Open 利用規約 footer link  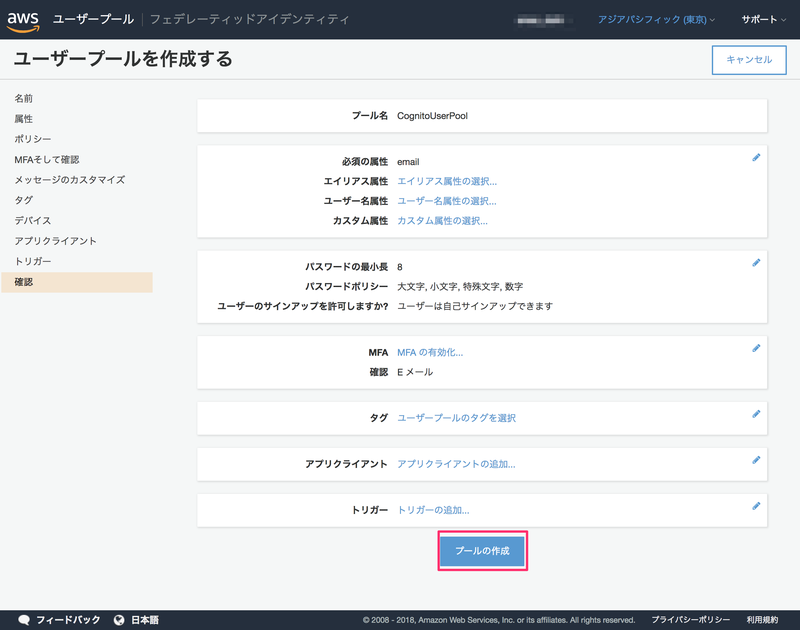[762, 620]
